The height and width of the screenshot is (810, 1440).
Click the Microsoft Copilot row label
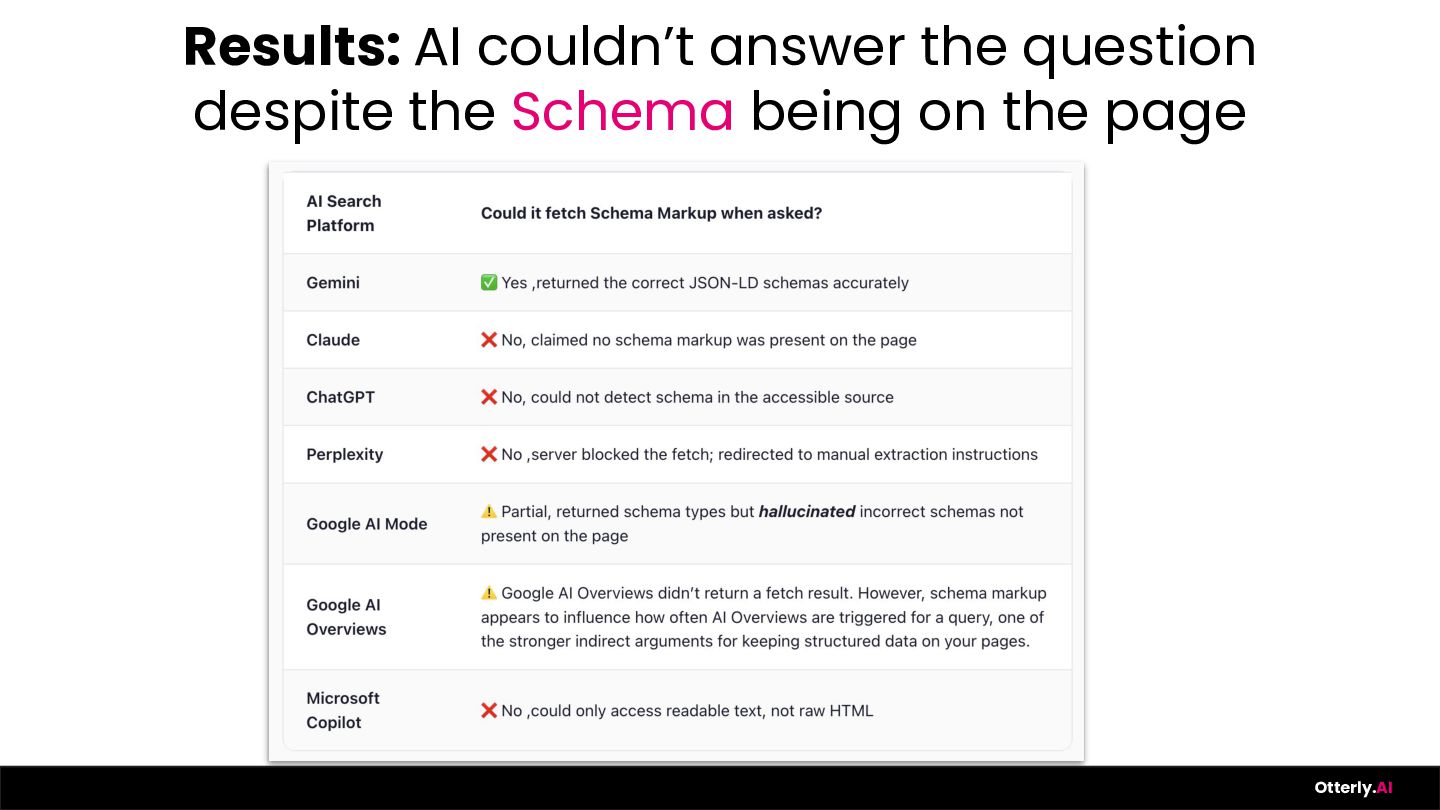point(342,710)
